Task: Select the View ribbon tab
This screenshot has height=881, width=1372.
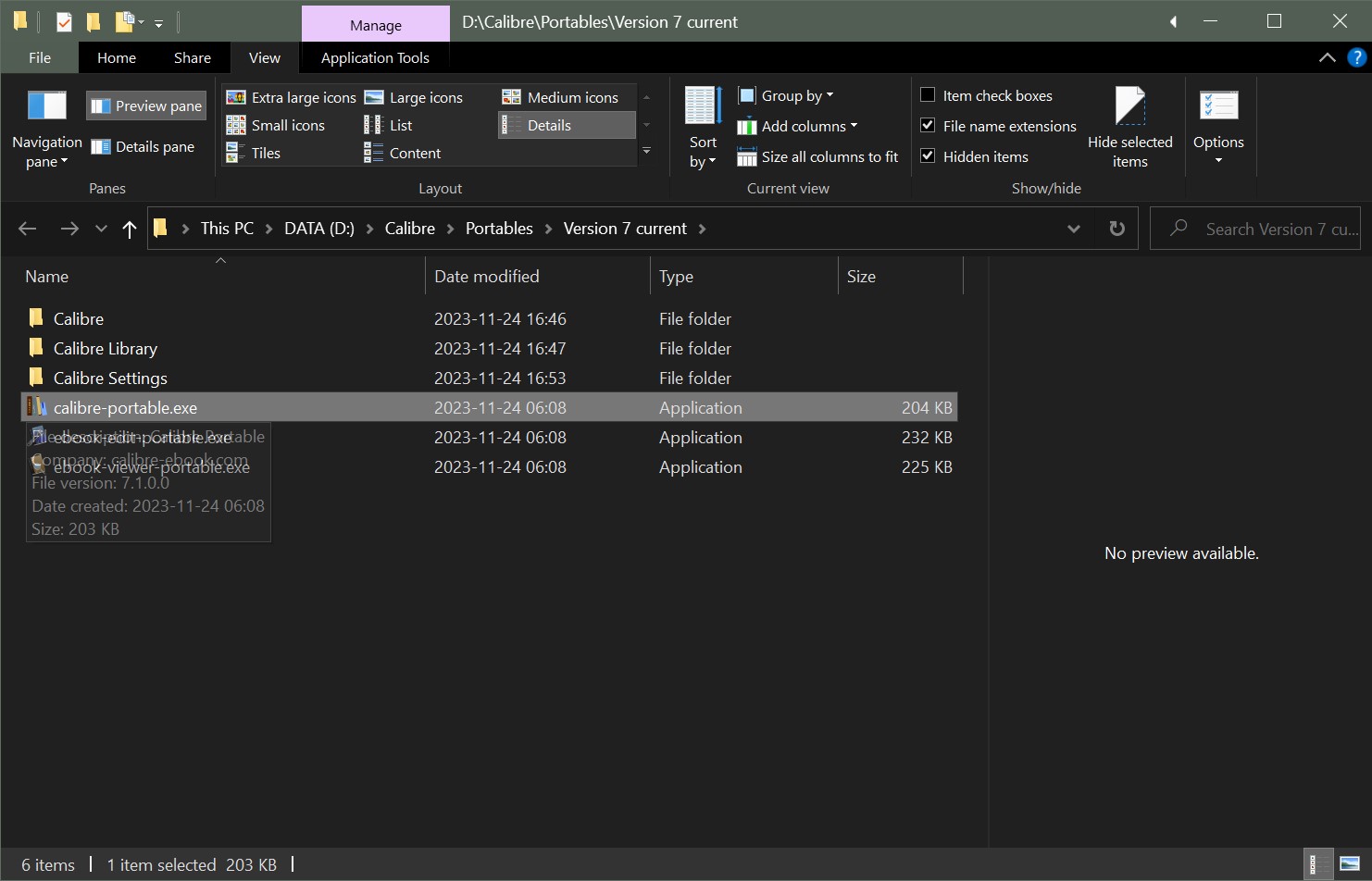Action: [265, 57]
